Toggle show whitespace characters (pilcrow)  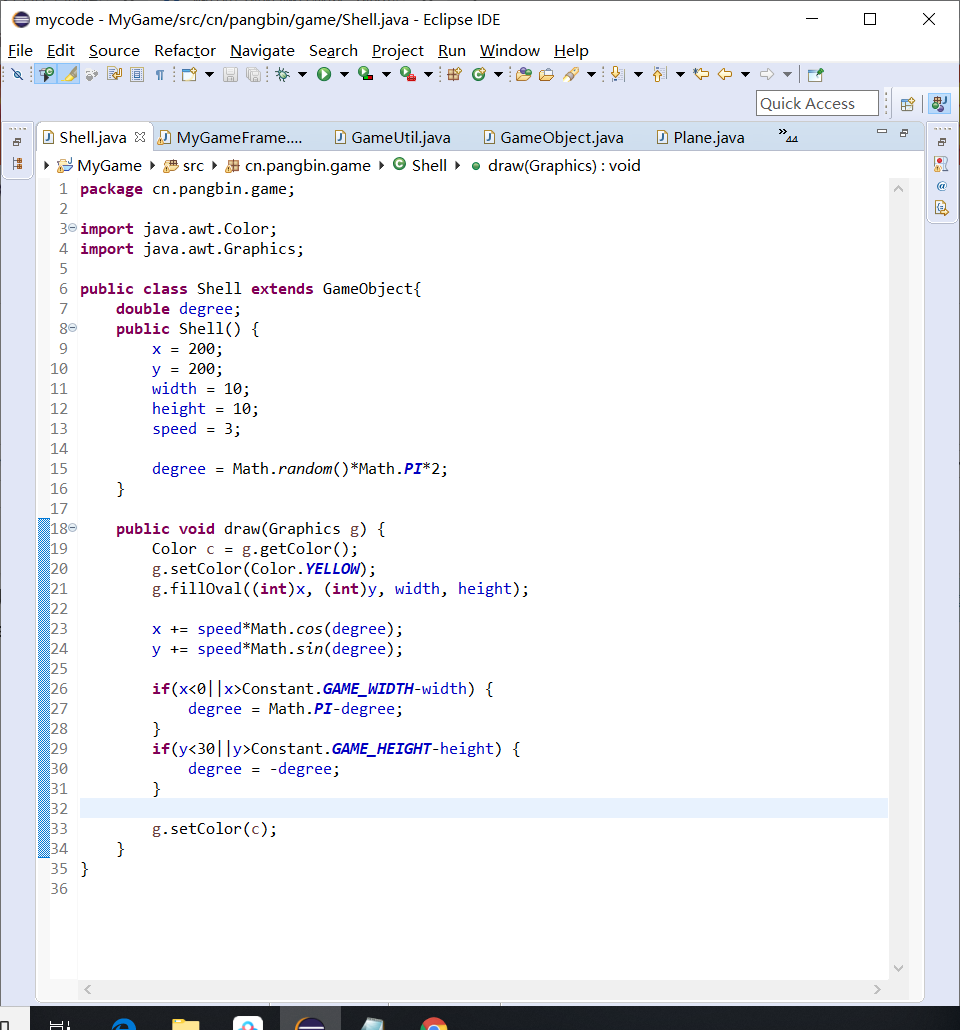[160, 74]
